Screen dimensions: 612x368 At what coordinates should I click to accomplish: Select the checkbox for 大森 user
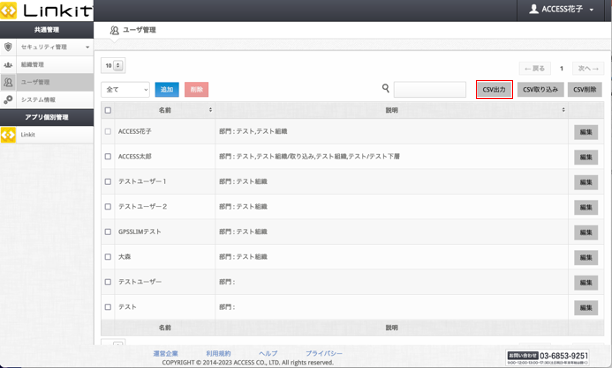tap(108, 257)
